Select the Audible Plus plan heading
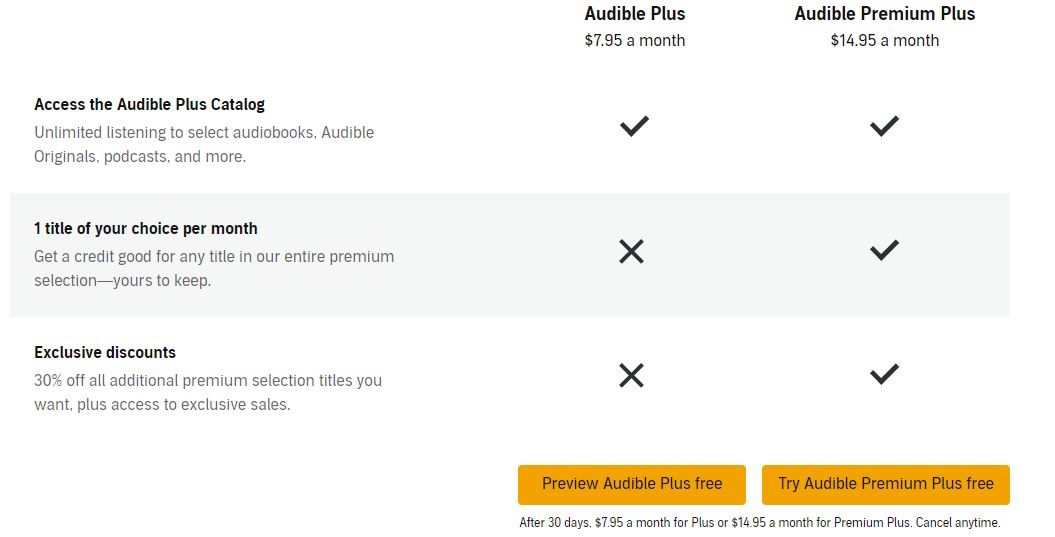Image resolution: width=1055 pixels, height=537 pixels. pos(635,14)
